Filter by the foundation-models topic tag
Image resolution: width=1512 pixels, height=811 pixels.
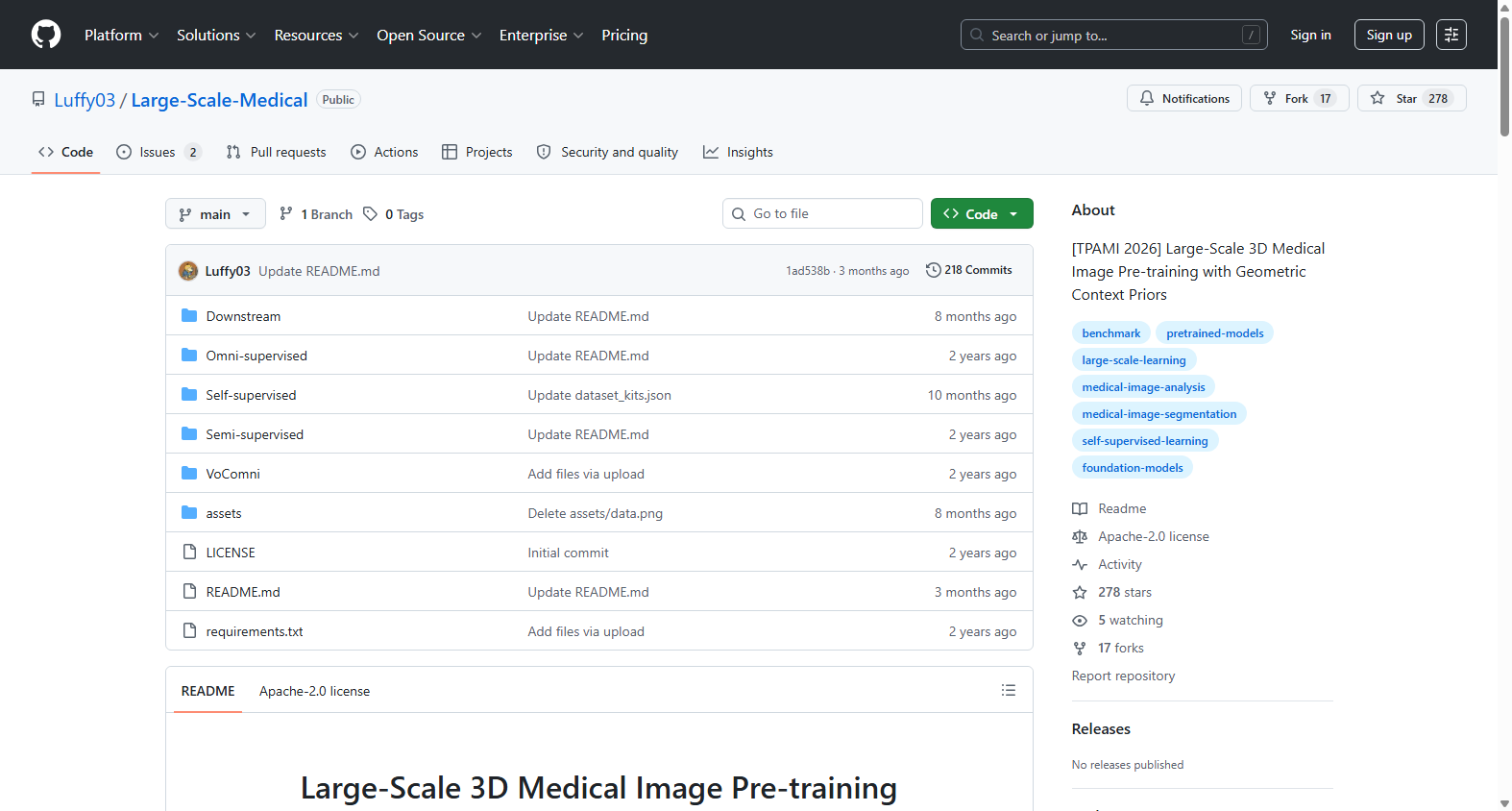pyautogui.click(x=1133, y=468)
